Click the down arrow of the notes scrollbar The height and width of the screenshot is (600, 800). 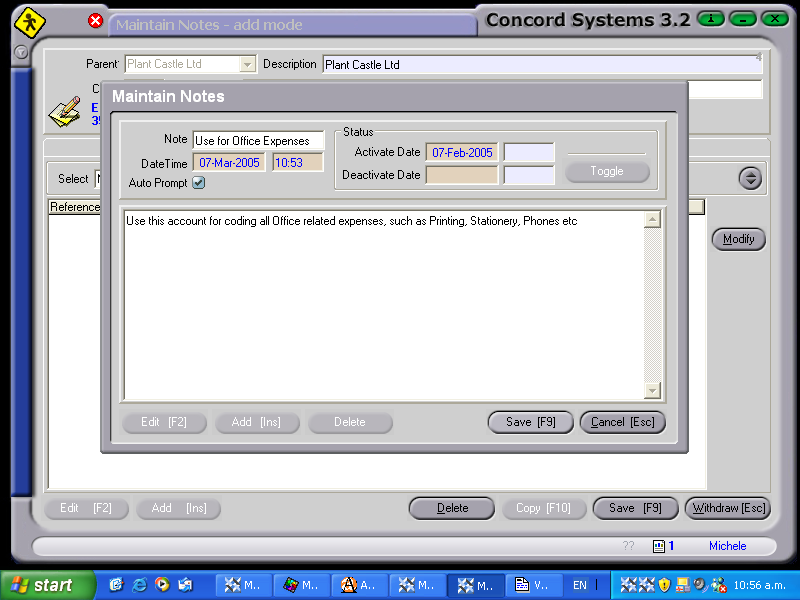[653, 389]
